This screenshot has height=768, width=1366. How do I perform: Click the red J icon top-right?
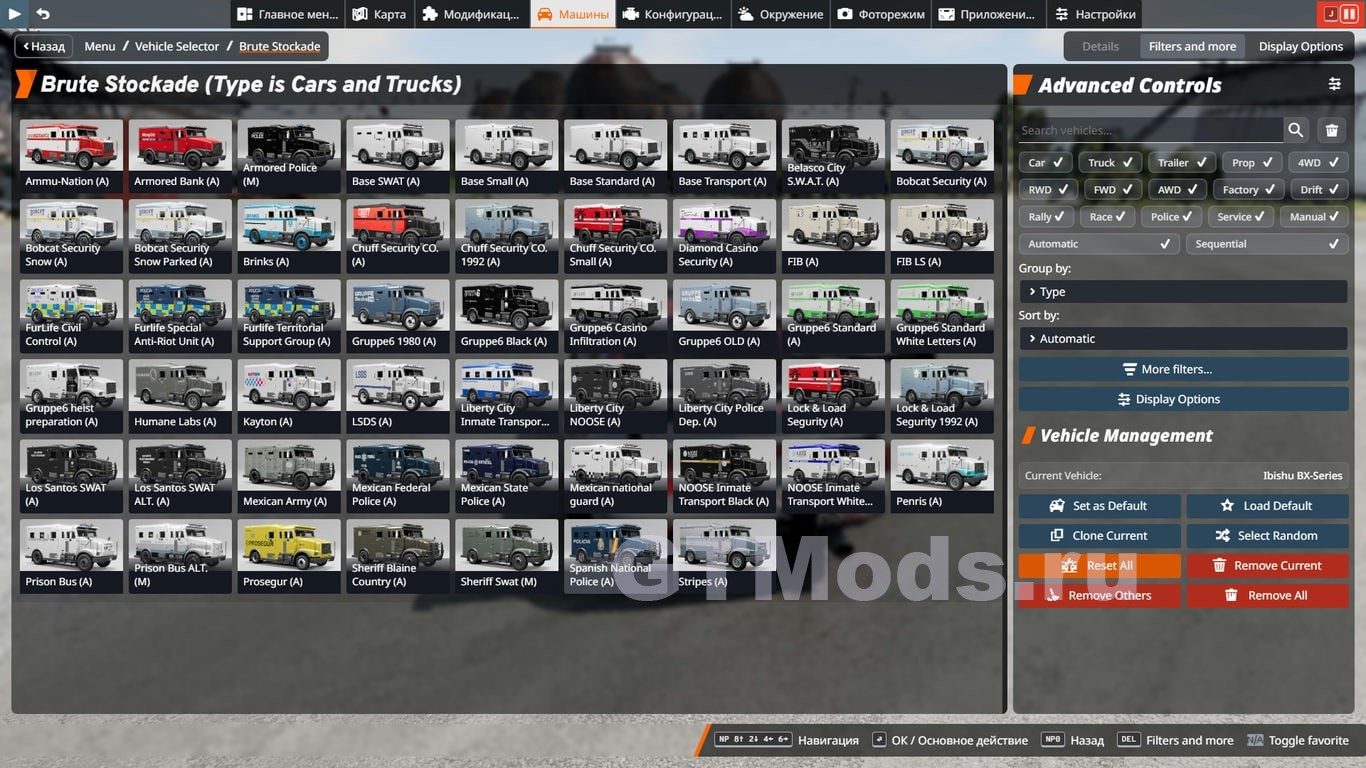coord(1331,14)
